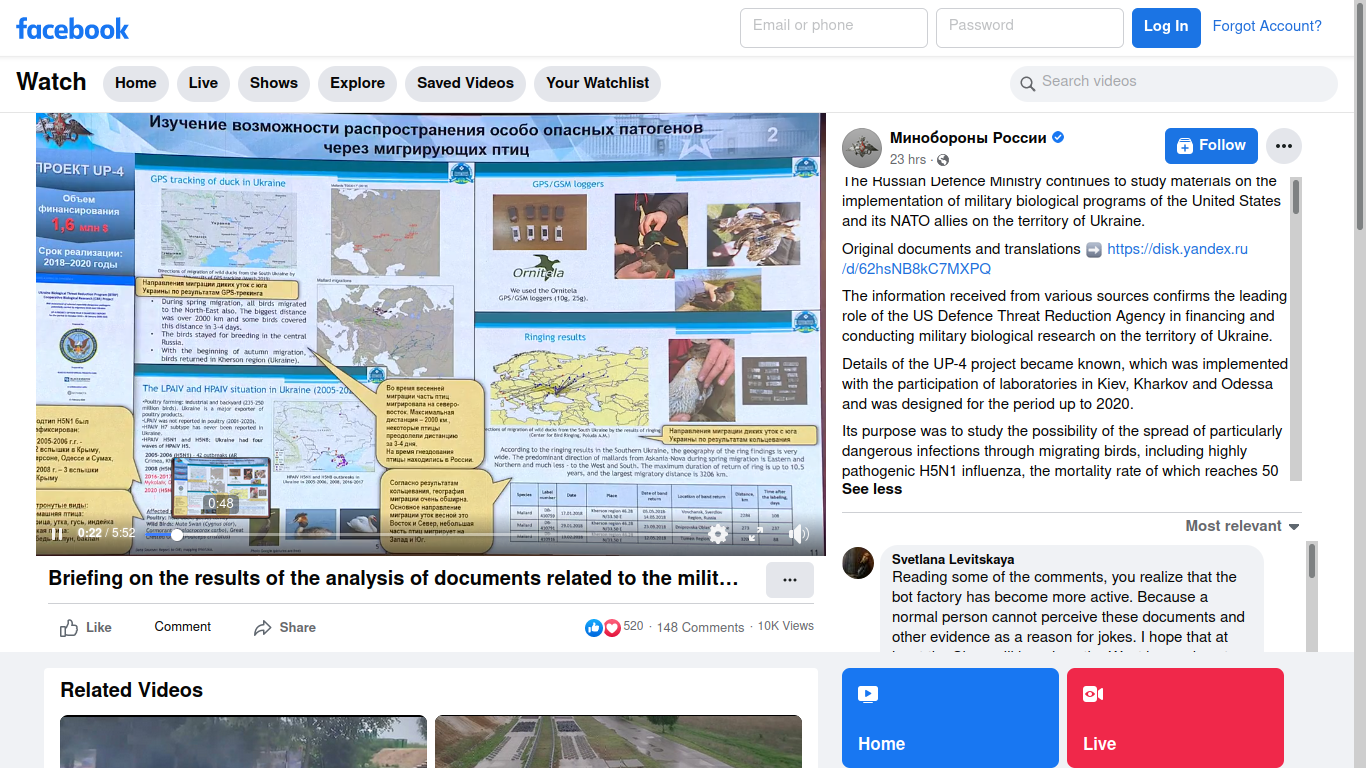1366x768 pixels.
Task: Click the 0:22 / 5:52 time display
Action: pyautogui.click(x=106, y=533)
